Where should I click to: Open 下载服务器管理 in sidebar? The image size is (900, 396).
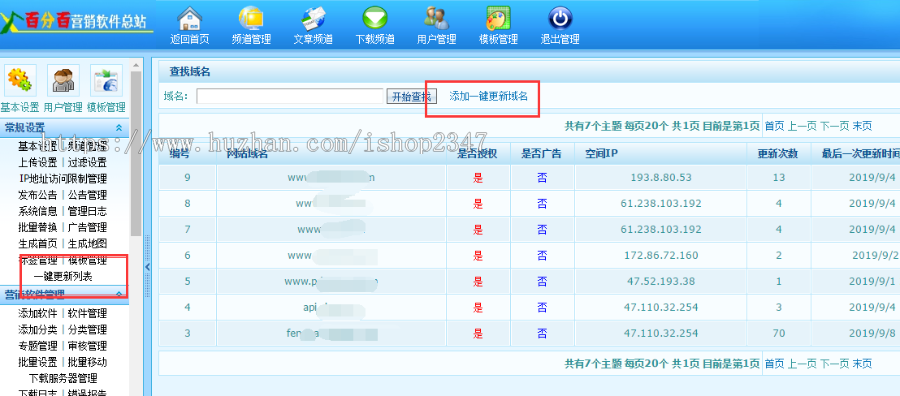pyautogui.click(x=63, y=378)
